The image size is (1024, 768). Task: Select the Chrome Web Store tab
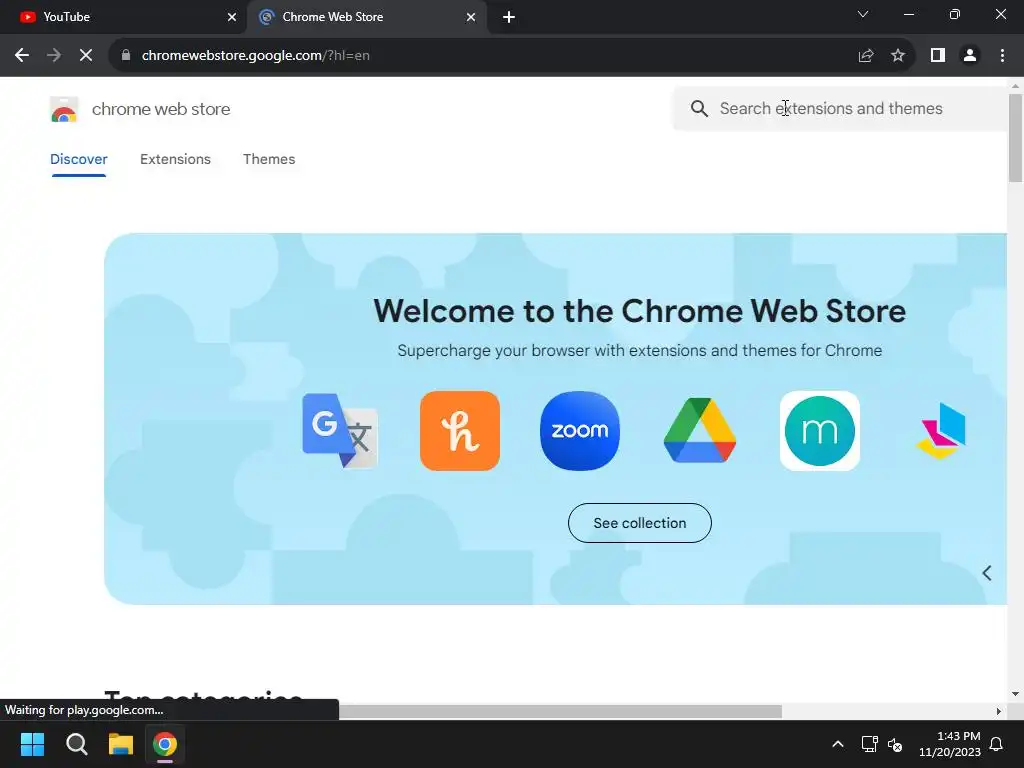(367, 17)
